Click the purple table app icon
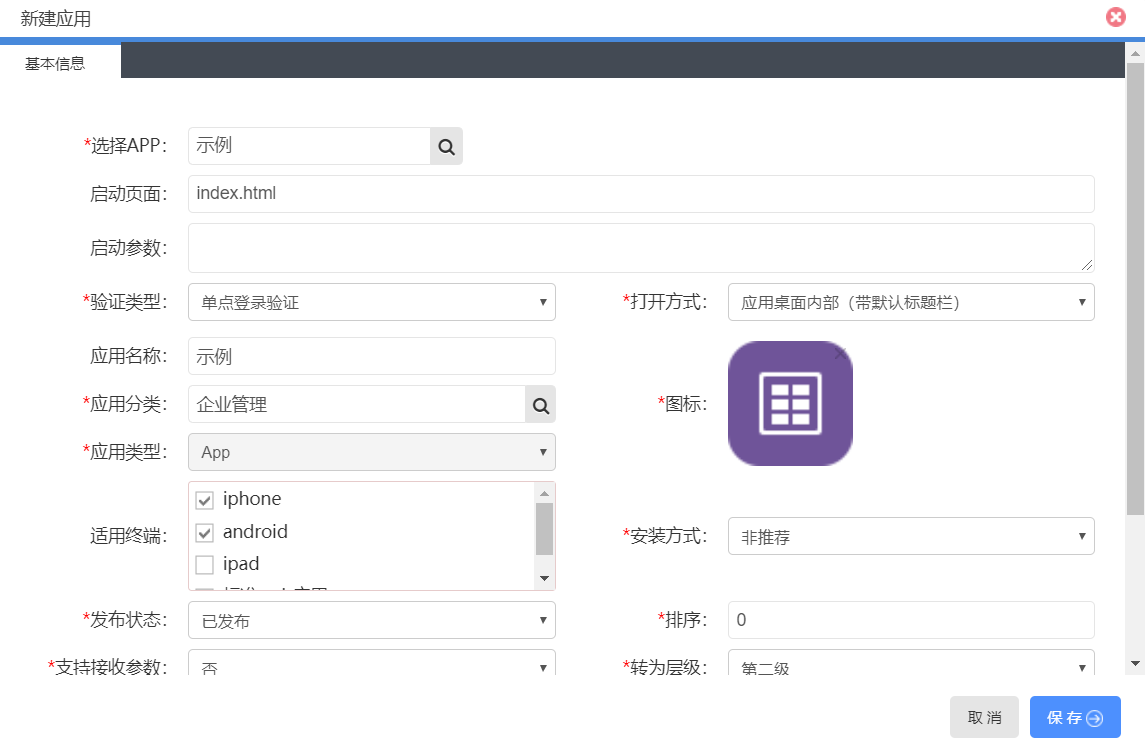Viewport: 1145px width, 750px height. (x=790, y=404)
